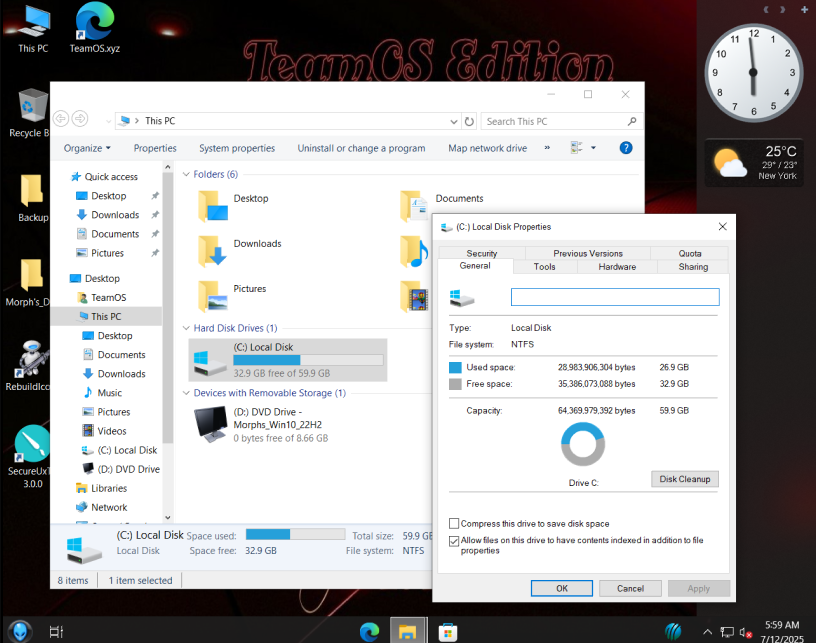Switch to the Hardware tab

tap(617, 266)
